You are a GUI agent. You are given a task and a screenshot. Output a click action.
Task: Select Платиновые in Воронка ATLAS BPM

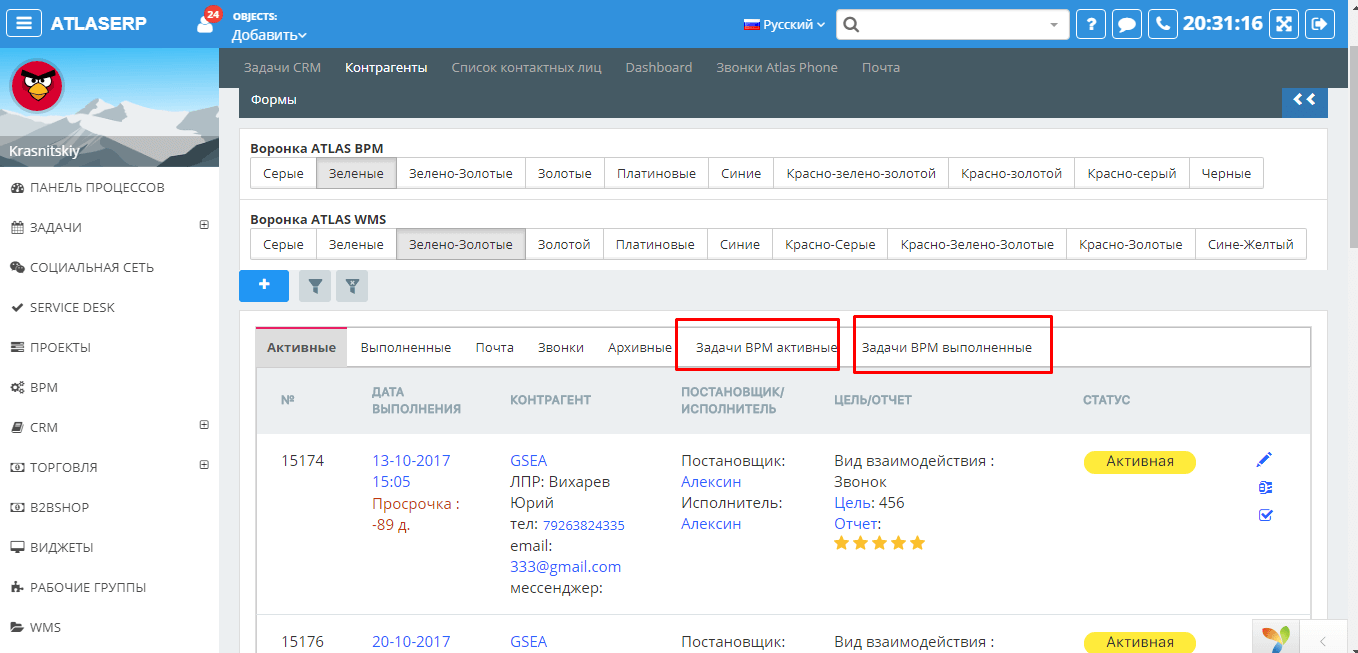tap(656, 173)
